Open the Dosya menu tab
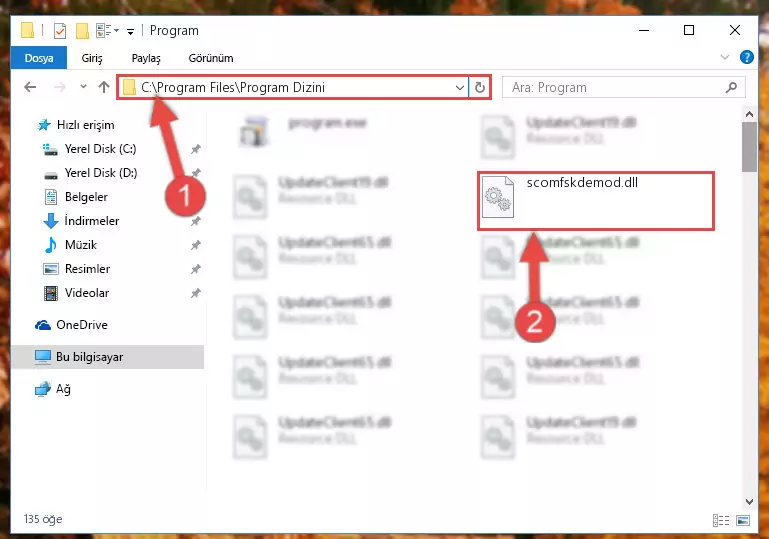769x539 pixels. pos(39,58)
